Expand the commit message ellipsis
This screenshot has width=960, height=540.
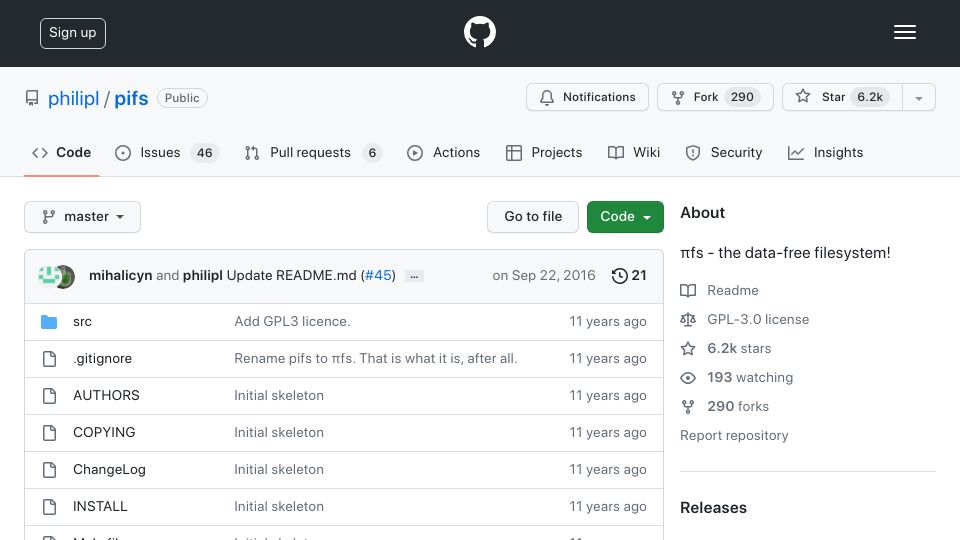[x=414, y=276]
